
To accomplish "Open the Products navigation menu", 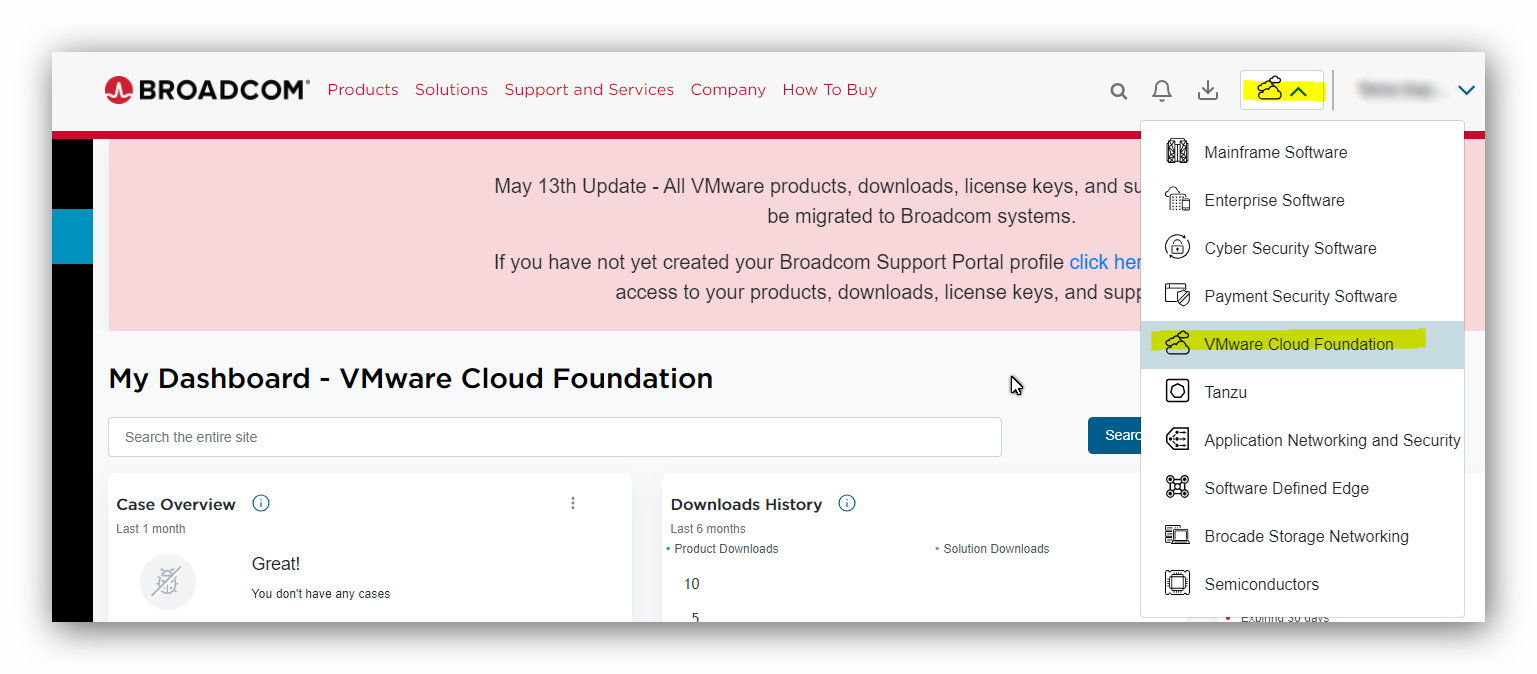I will [x=363, y=90].
